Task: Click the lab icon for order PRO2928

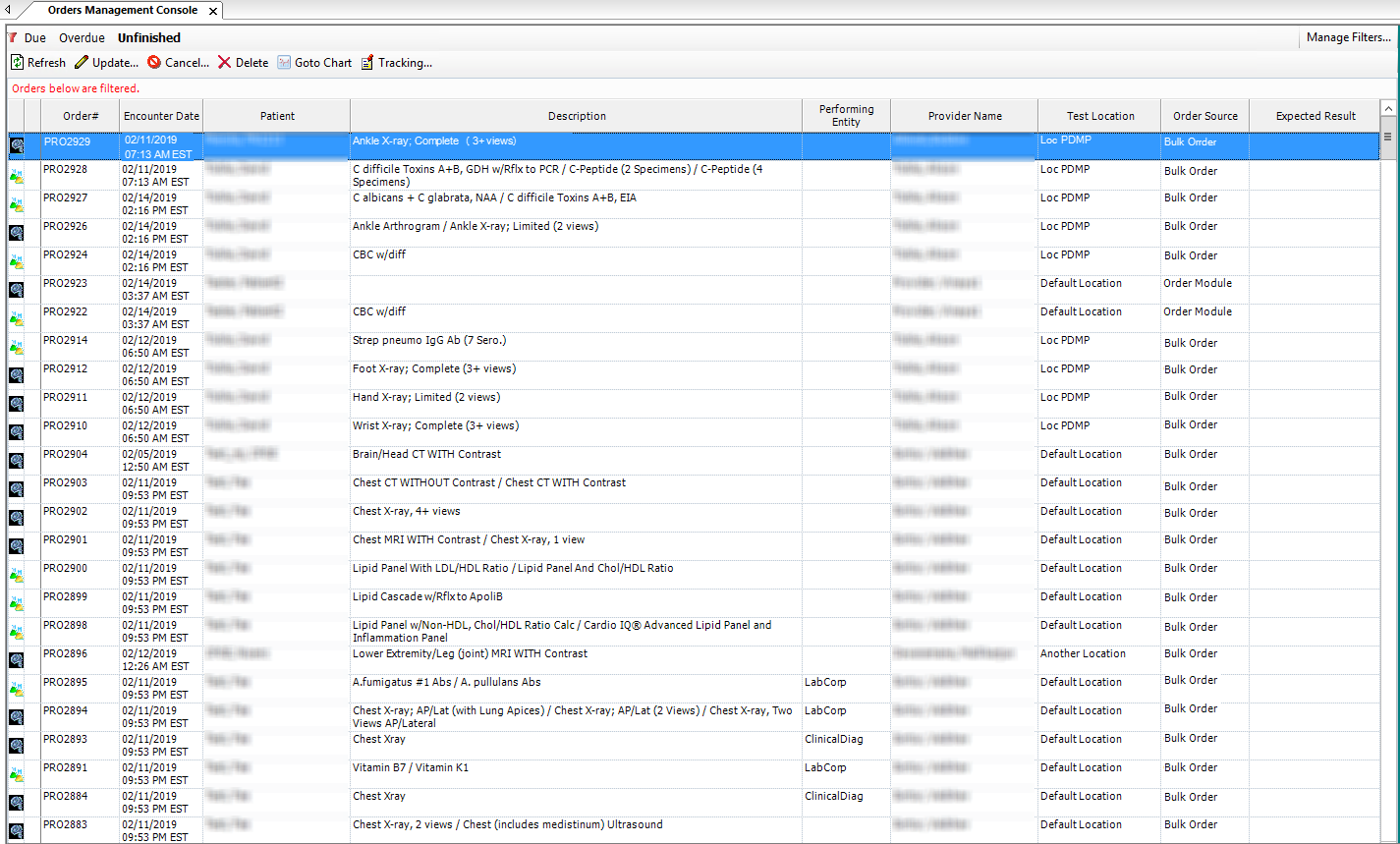Action: (x=17, y=176)
